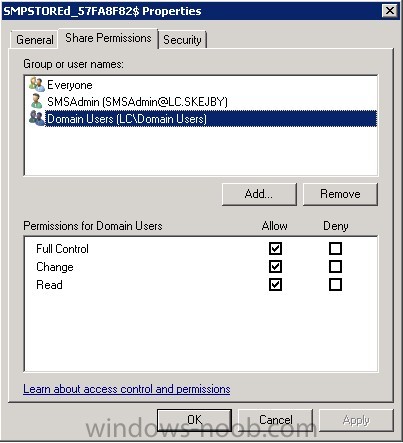Remove the selected group with Remove
The image size is (403, 443).
pos(340,194)
